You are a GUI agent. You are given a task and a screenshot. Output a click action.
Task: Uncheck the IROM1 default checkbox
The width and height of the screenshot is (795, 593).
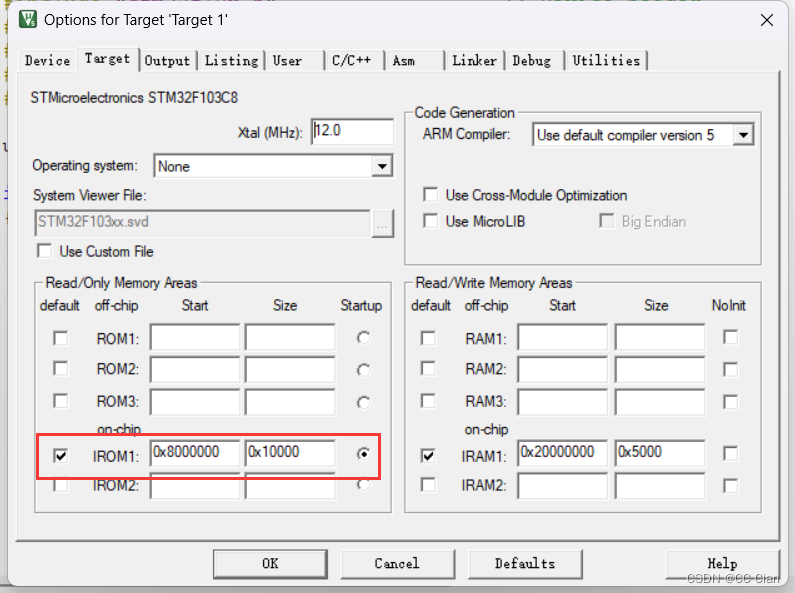click(x=60, y=456)
